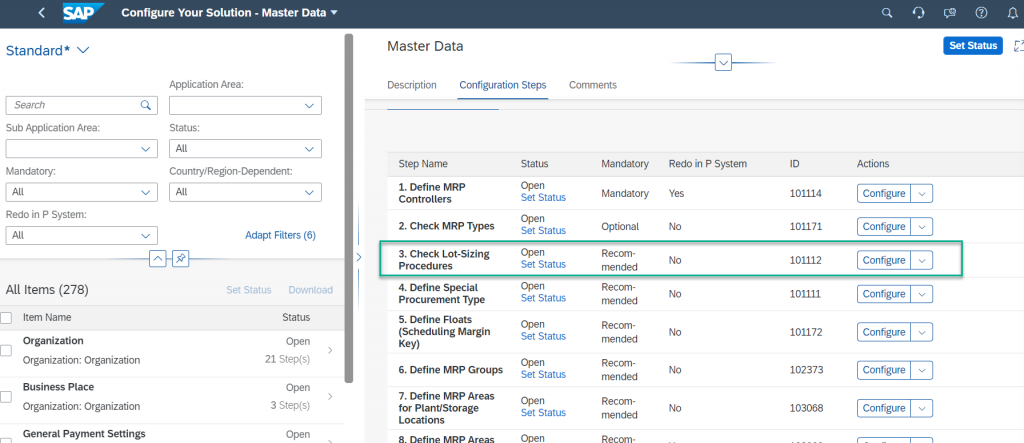The width and height of the screenshot is (1024, 443).
Task: Open the help question mark icon
Action: pos(981,12)
